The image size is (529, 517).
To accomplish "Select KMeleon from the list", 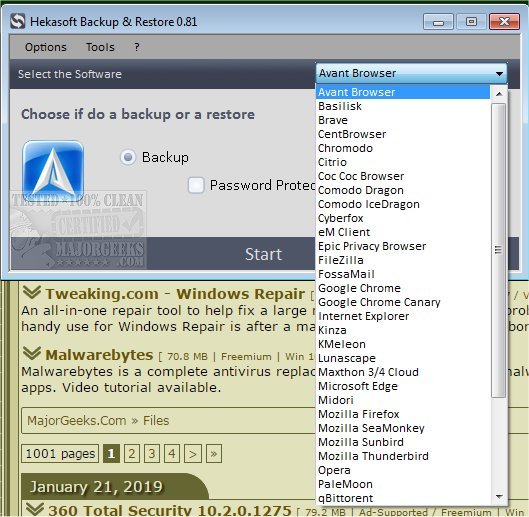I will click(403, 344).
